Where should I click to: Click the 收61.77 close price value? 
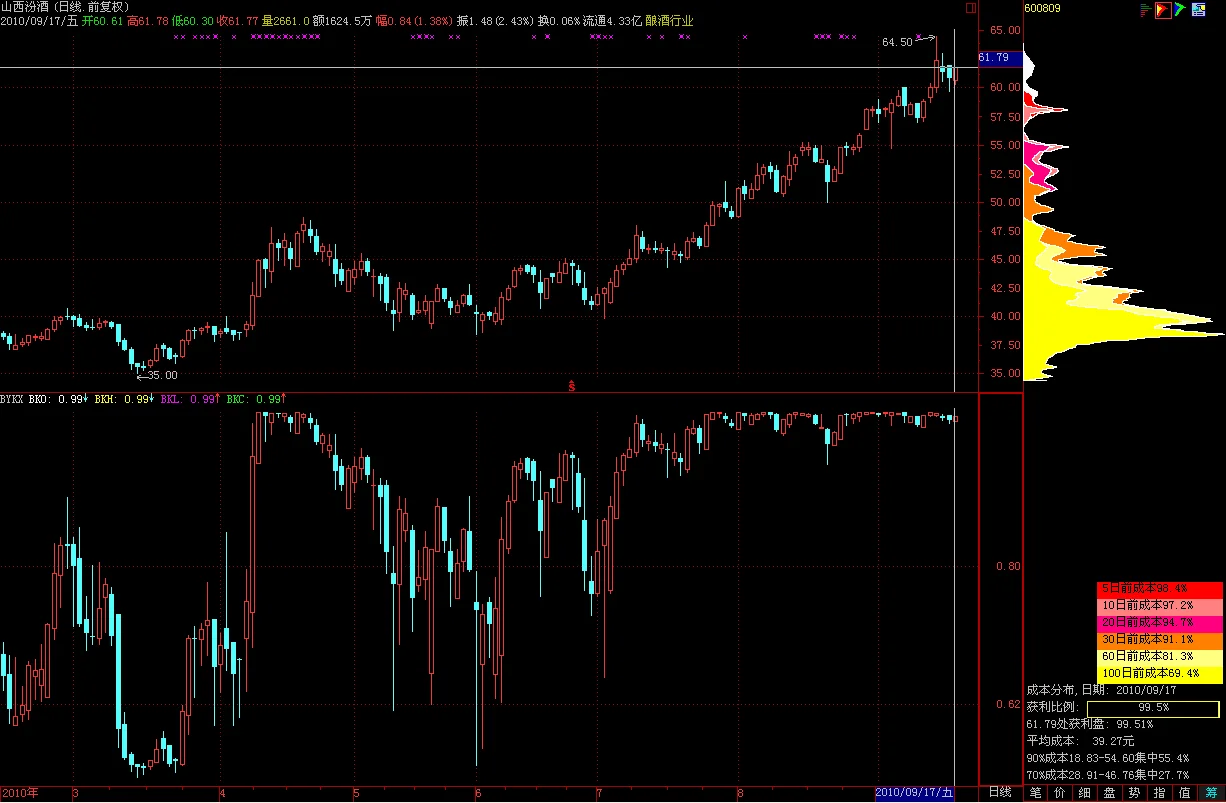[238, 21]
